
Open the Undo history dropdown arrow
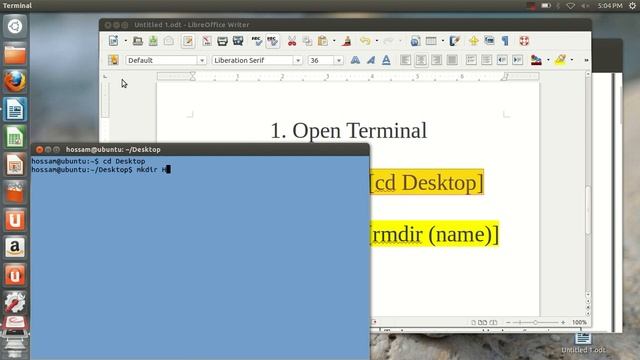coord(376,41)
